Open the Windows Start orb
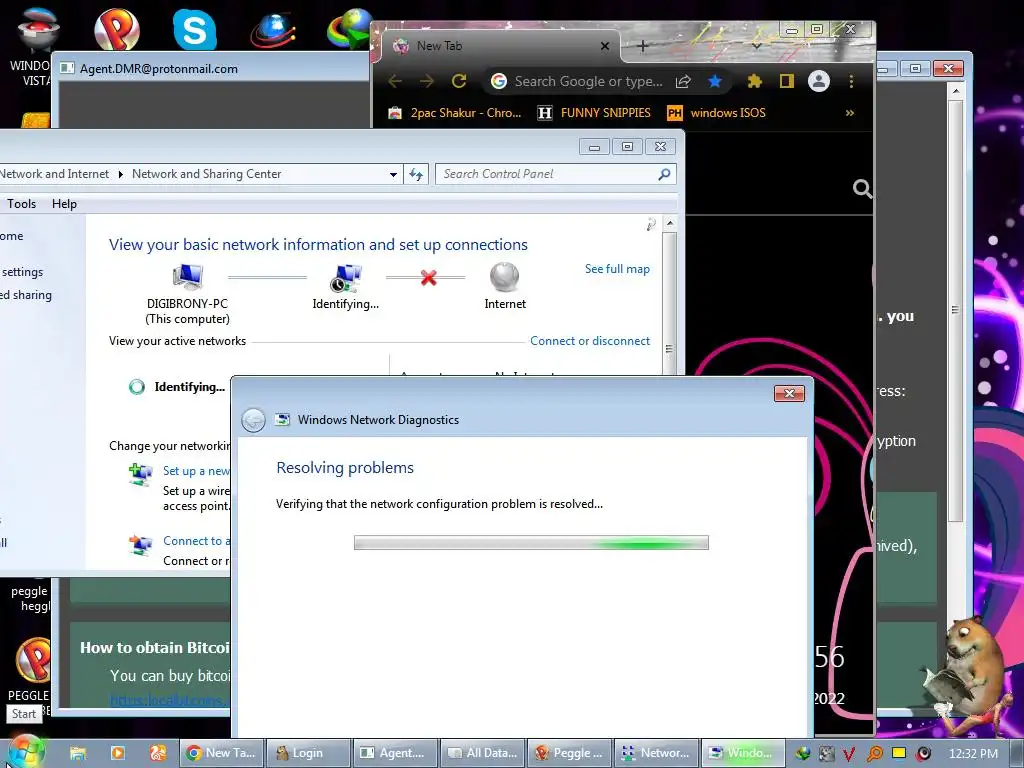This screenshot has height=768, width=1024. (25, 752)
